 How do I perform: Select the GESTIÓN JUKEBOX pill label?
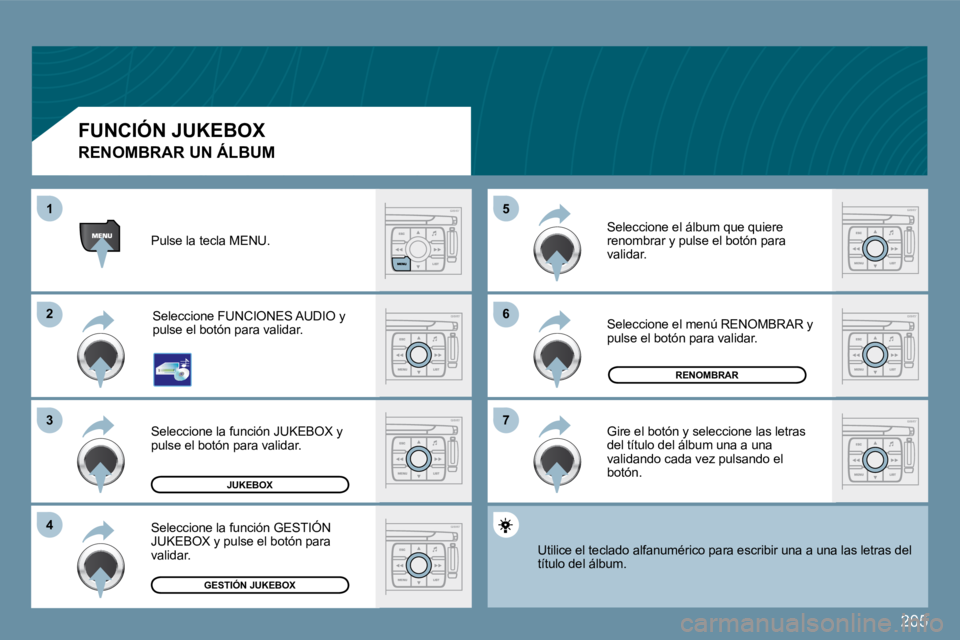(250, 585)
